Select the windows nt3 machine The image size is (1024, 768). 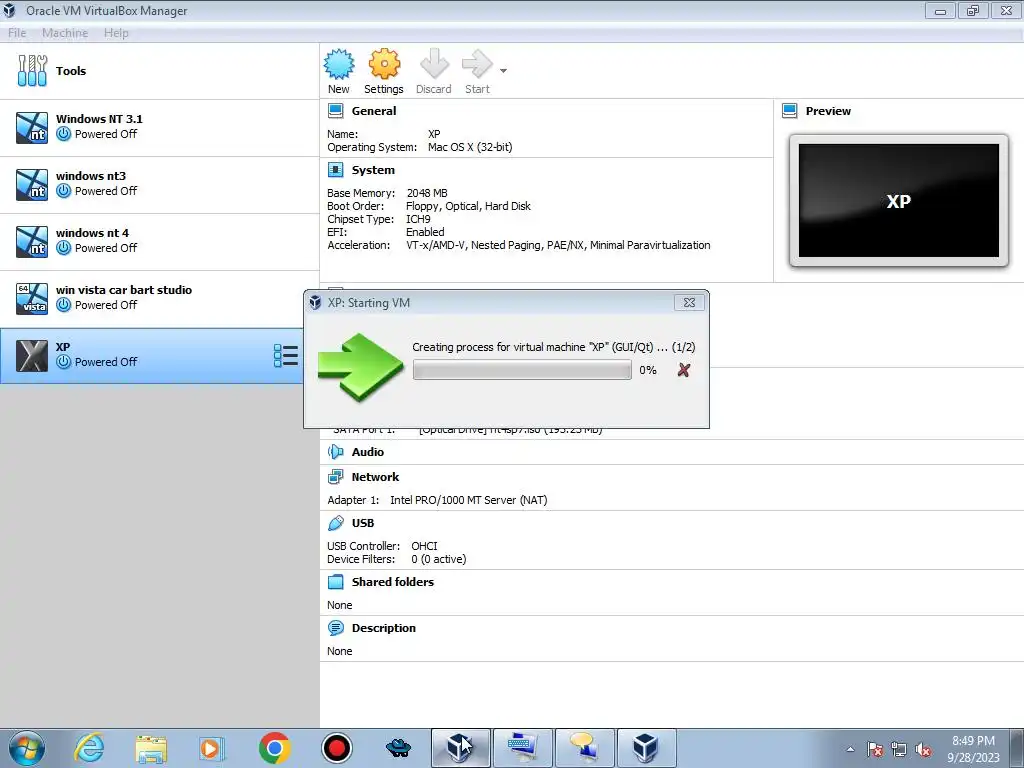159,184
